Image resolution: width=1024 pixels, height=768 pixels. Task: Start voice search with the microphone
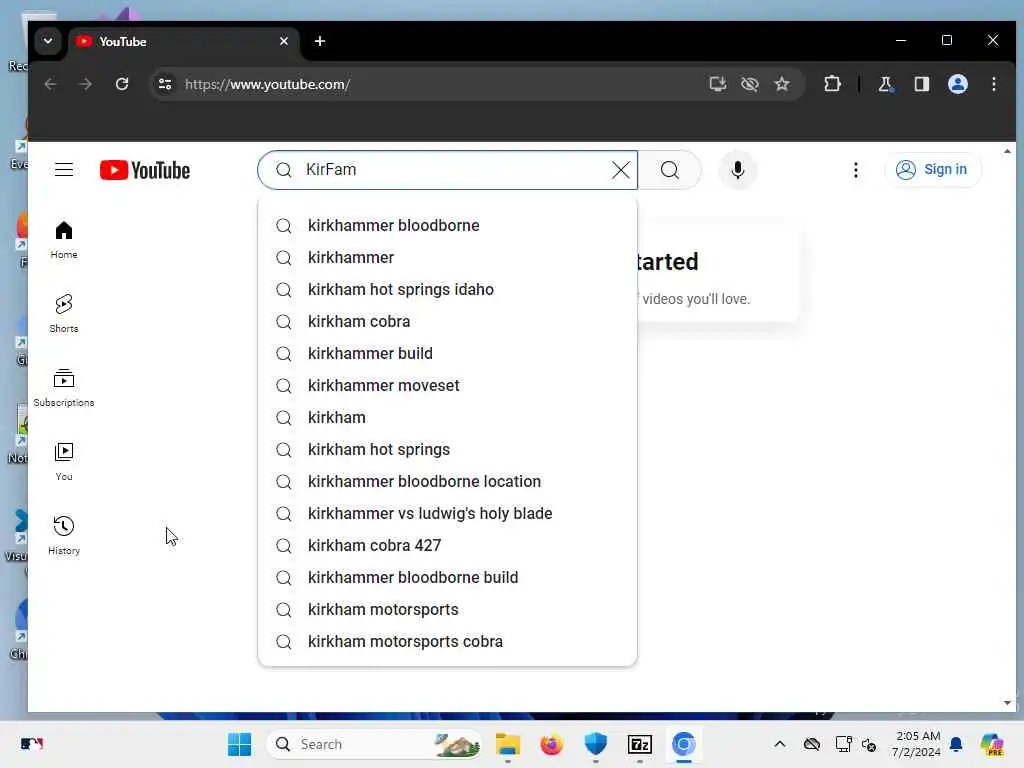737,170
